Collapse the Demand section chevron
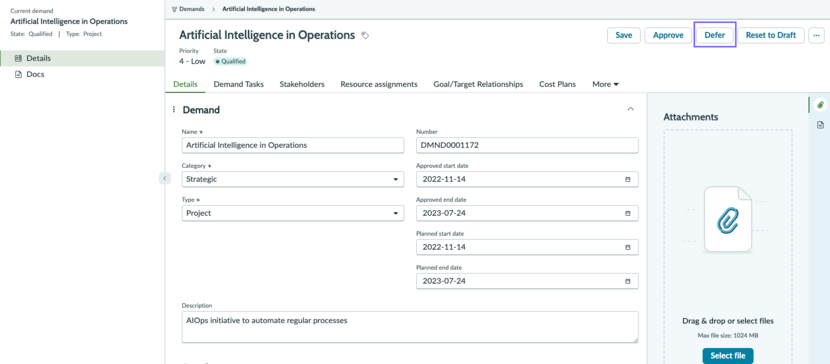Screen dimensions: 830x364 630,109
